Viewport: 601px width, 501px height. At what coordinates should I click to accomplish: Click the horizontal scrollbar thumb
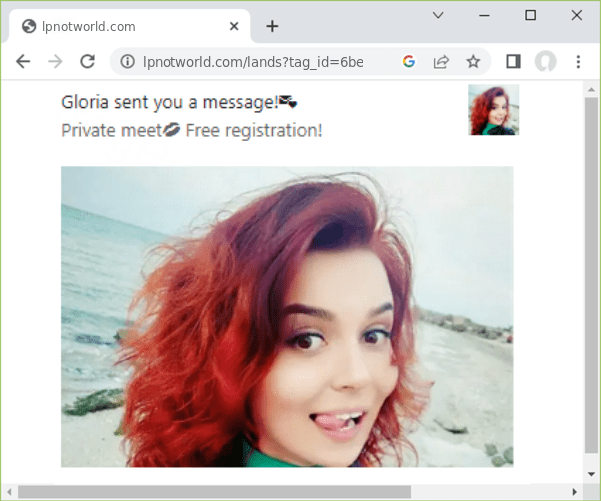click(x=215, y=491)
